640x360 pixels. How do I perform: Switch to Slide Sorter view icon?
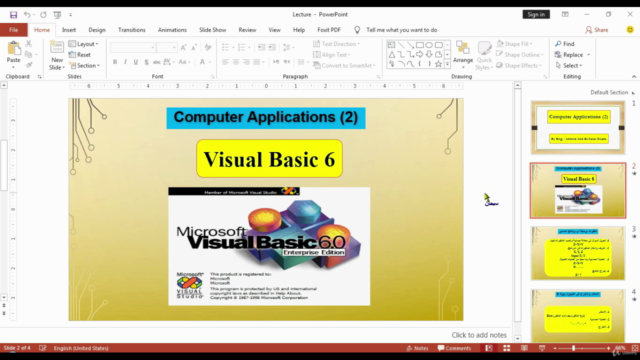[507, 348]
